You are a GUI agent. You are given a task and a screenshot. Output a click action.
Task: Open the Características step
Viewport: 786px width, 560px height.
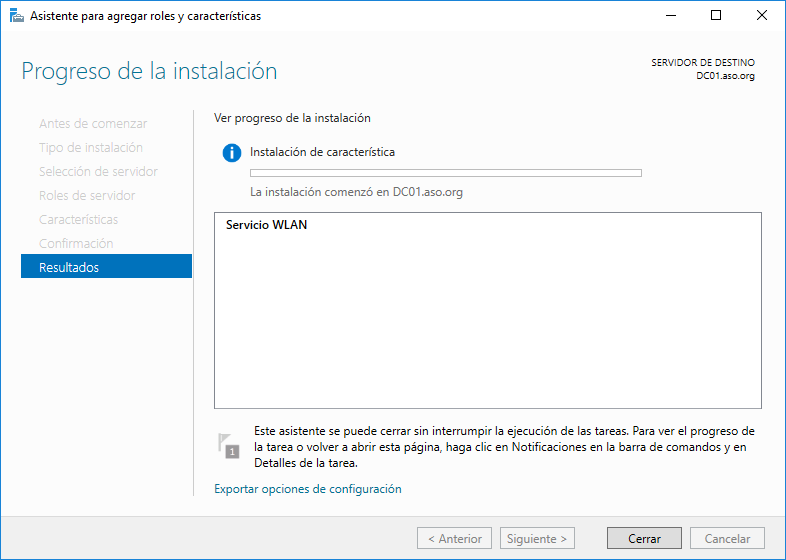click(x=78, y=219)
